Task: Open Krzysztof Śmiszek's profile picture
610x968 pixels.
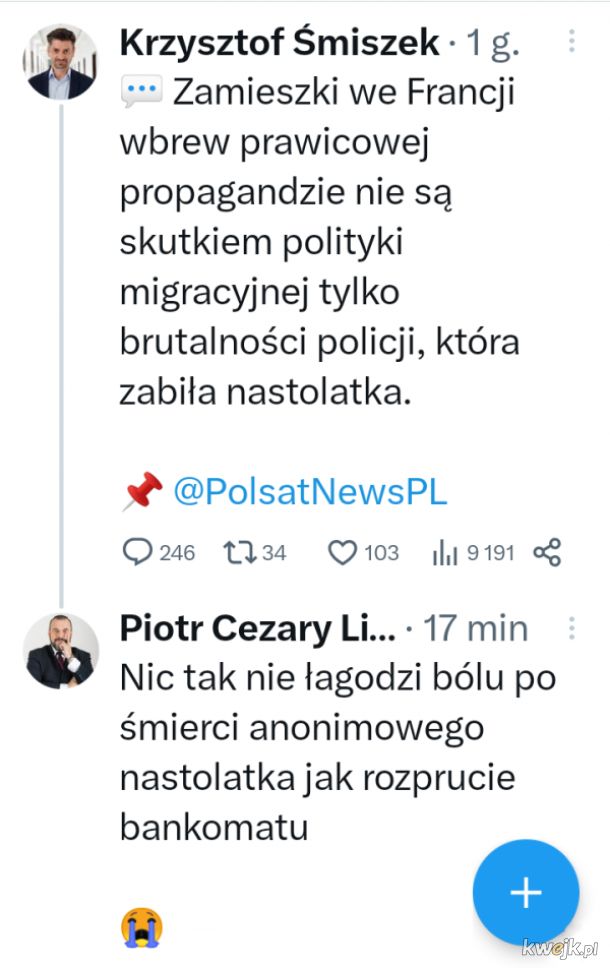Action: pyautogui.click(x=60, y=61)
